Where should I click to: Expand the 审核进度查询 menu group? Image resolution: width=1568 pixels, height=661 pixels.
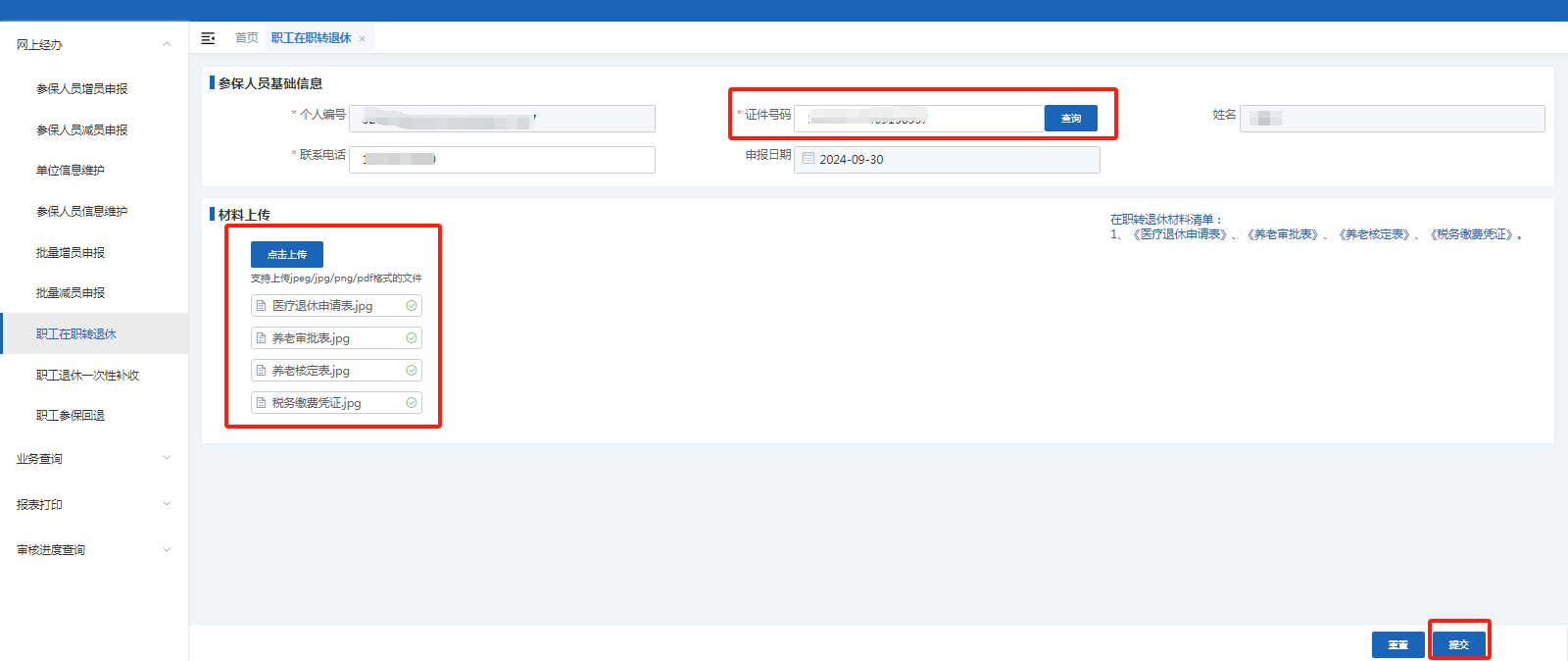(94, 550)
